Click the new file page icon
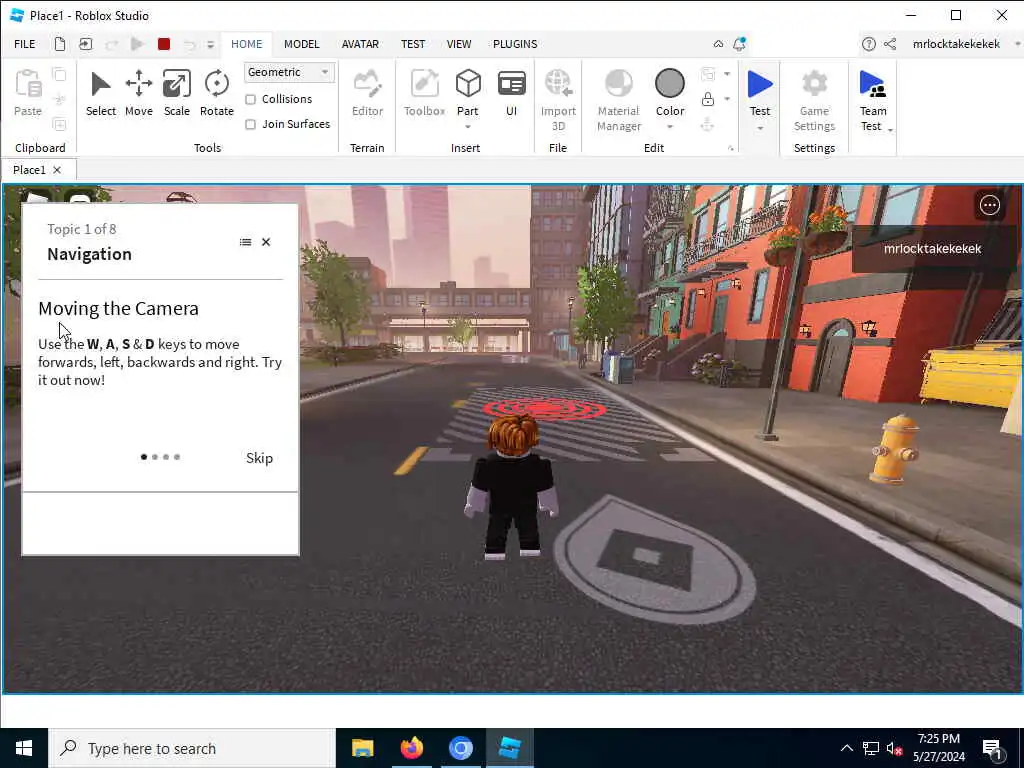1024x768 pixels. click(59, 44)
